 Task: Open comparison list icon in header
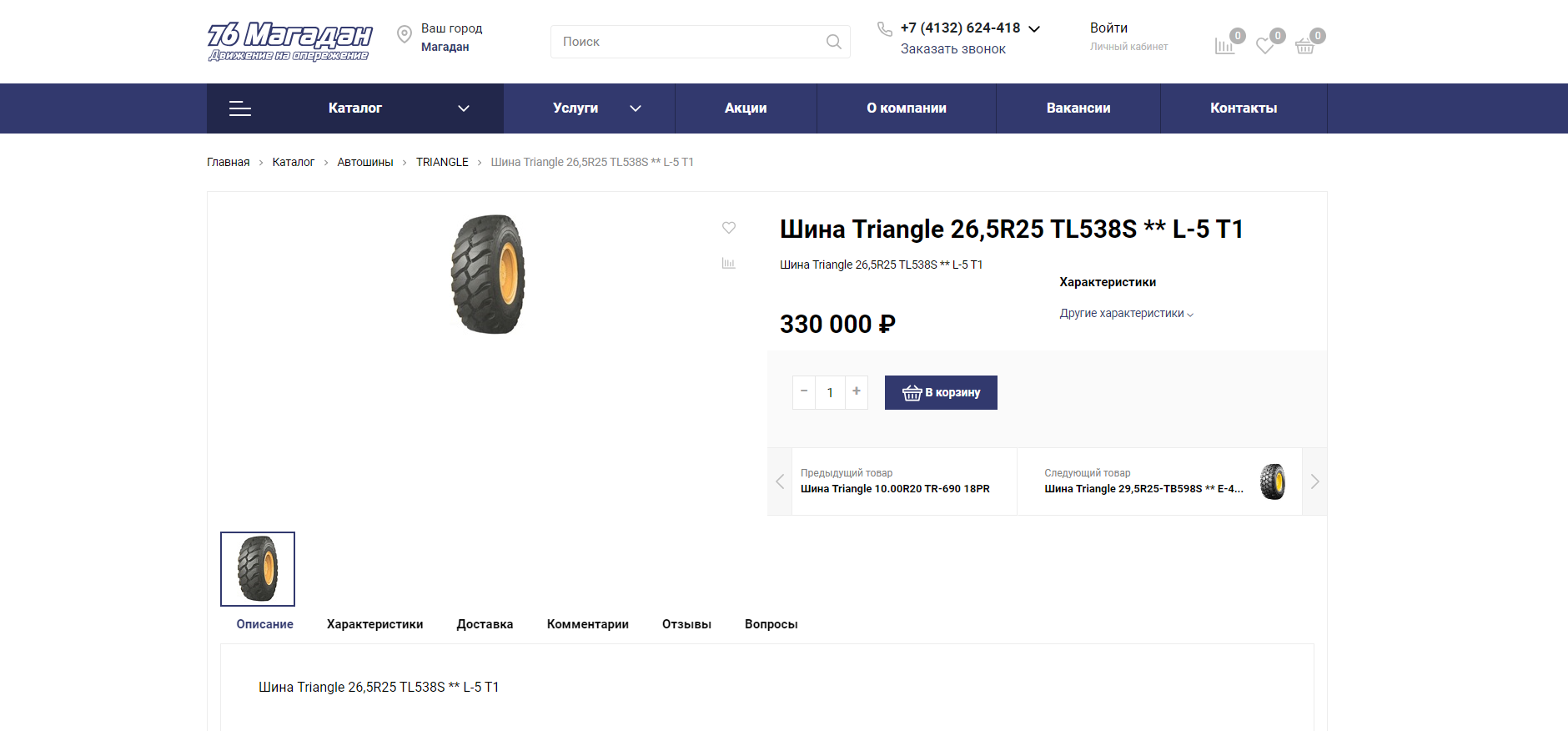pyautogui.click(x=1224, y=46)
